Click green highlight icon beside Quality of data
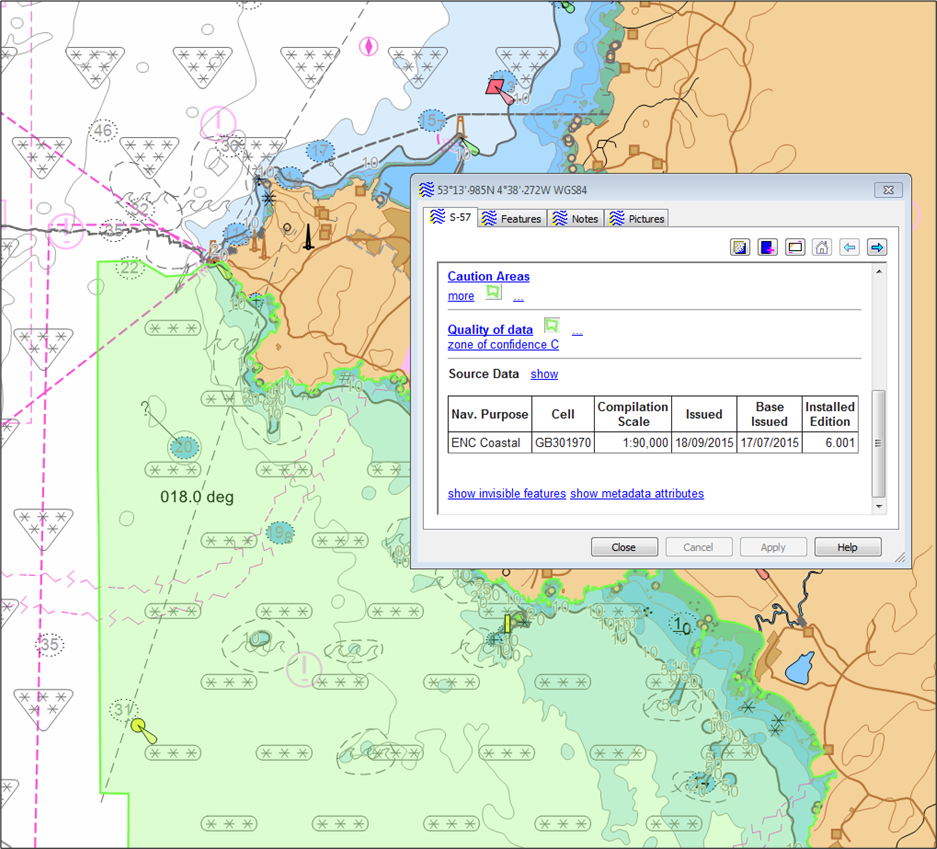Image resolution: width=937 pixels, height=849 pixels. (551, 326)
